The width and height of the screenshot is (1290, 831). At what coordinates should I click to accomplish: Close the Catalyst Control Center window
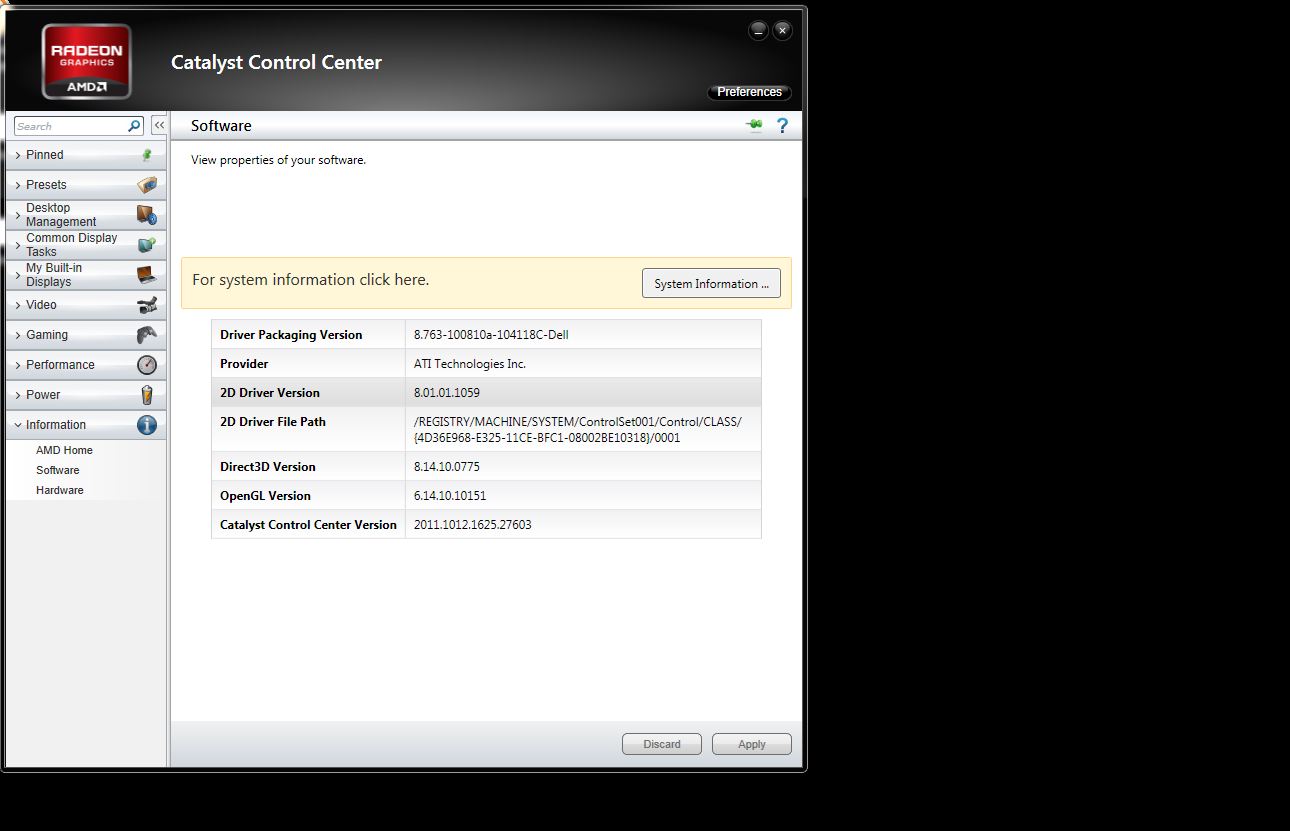point(783,30)
